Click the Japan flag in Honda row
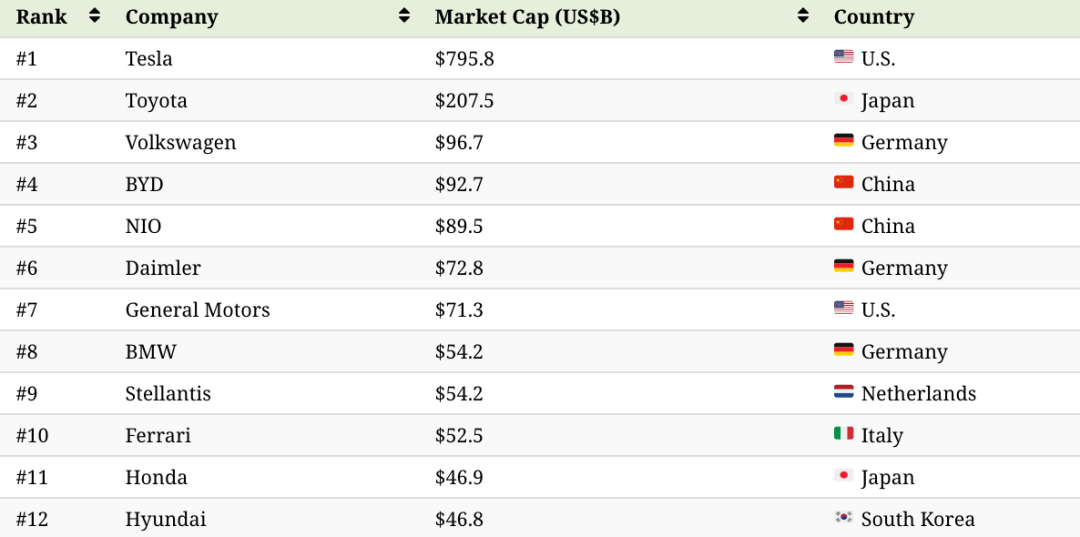Viewport: 1080px width, 537px height. point(843,476)
